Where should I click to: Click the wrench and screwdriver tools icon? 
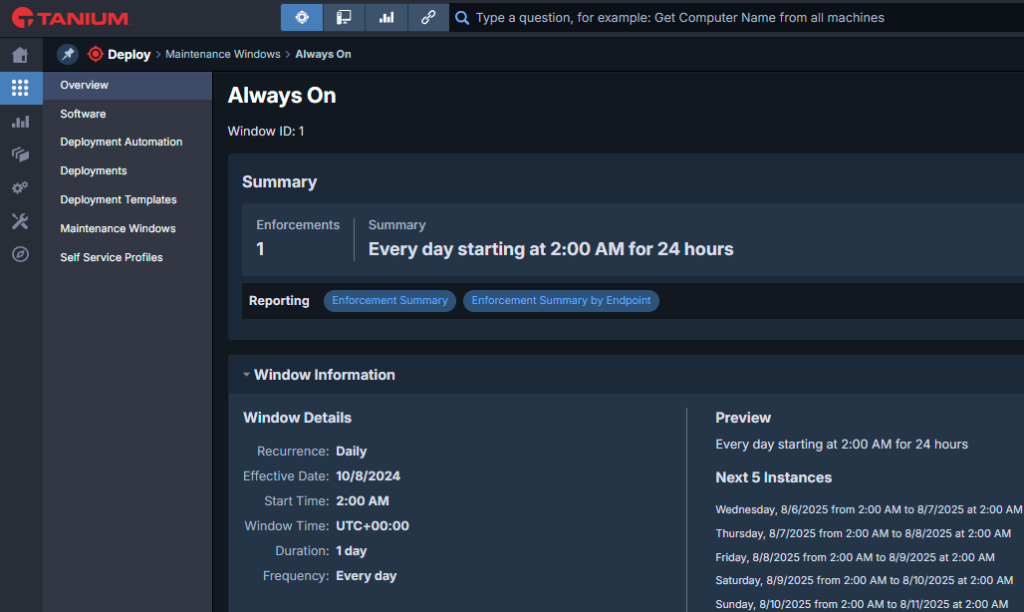pos(20,221)
